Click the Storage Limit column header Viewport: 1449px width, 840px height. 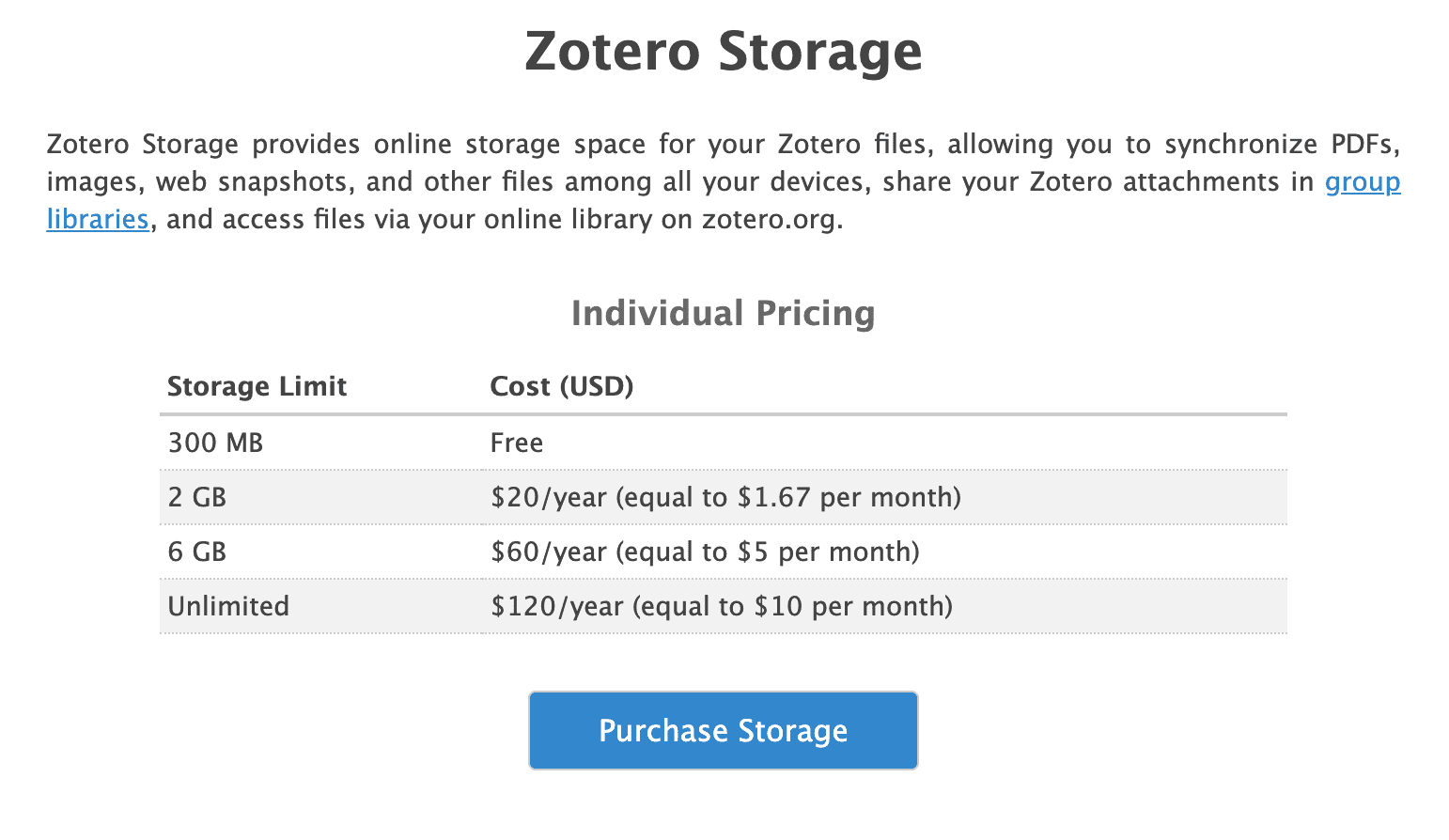coord(257,386)
